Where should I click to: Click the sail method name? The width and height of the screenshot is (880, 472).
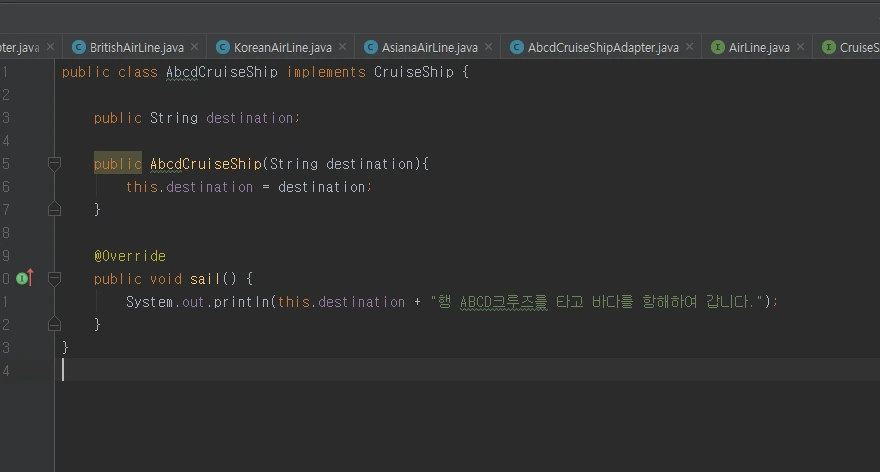pos(205,279)
